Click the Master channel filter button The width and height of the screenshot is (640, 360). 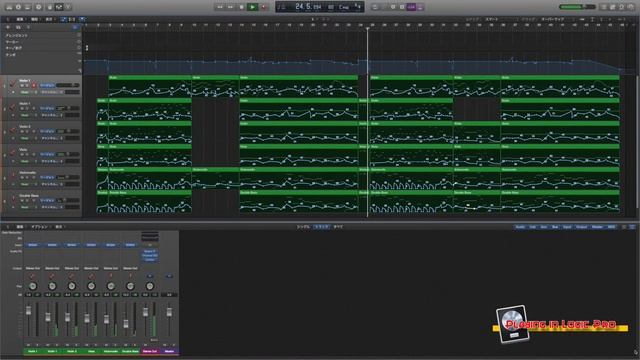pyautogui.click(x=597, y=227)
